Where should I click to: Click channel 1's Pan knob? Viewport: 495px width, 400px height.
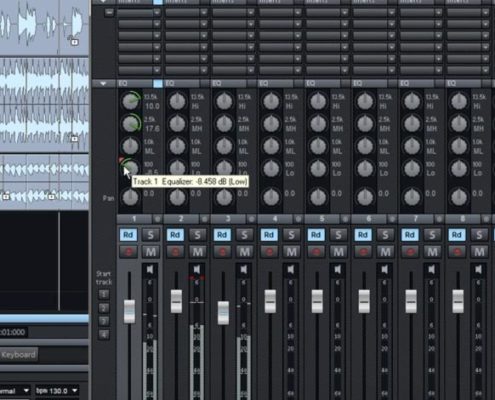[130, 197]
